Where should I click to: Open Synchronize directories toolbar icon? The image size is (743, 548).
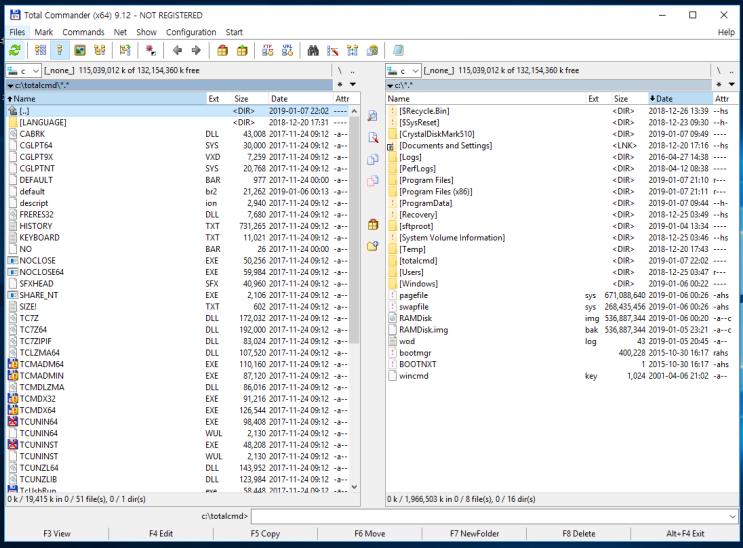pyautogui.click(x=353, y=50)
